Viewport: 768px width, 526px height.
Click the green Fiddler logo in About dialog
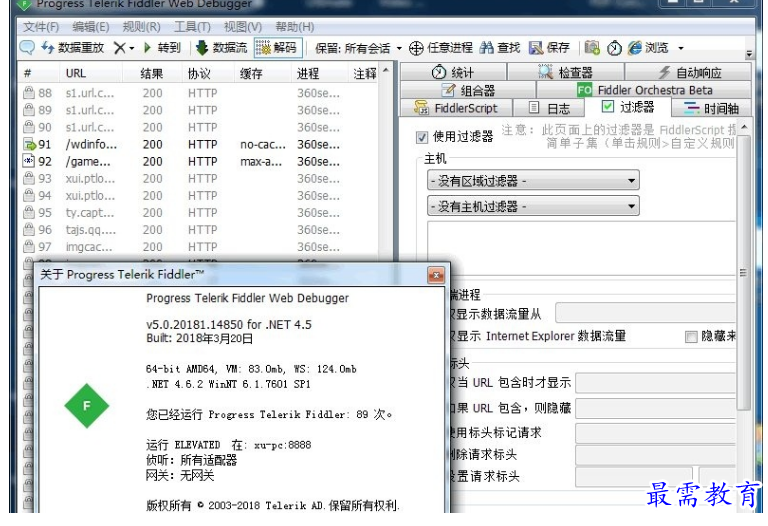tap(86, 406)
